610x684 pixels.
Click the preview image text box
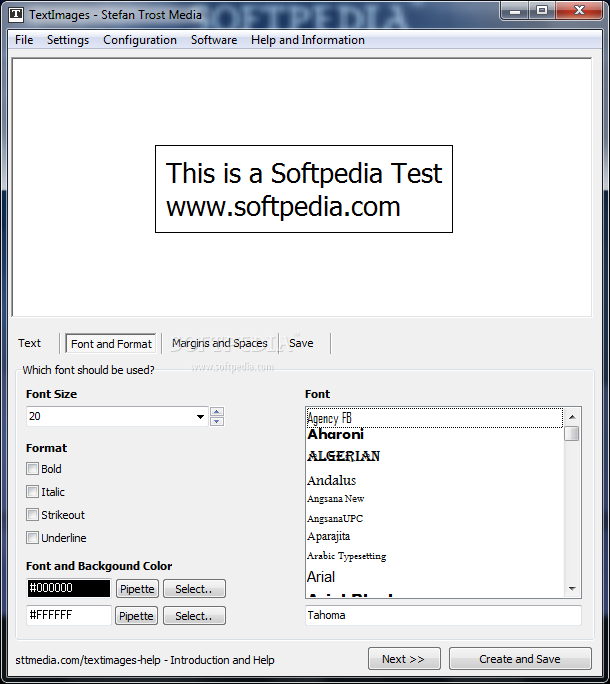[304, 189]
